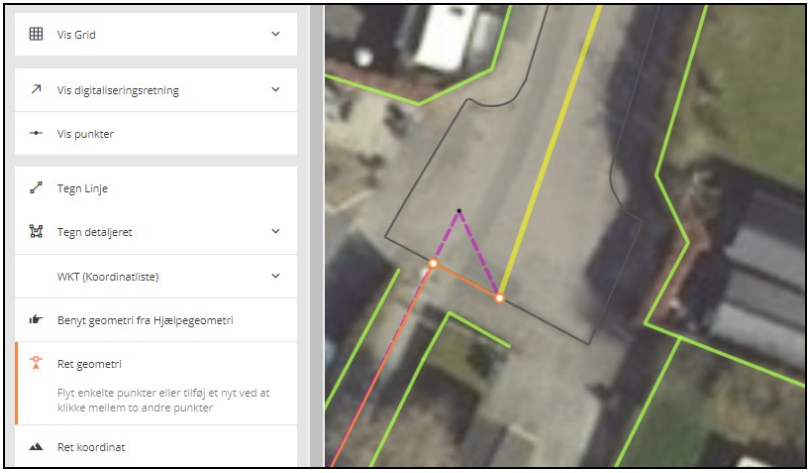Image resolution: width=811 pixels, height=473 pixels.
Task: Expand Vis digitaliseringsretning options chevron
Action: 276,89
